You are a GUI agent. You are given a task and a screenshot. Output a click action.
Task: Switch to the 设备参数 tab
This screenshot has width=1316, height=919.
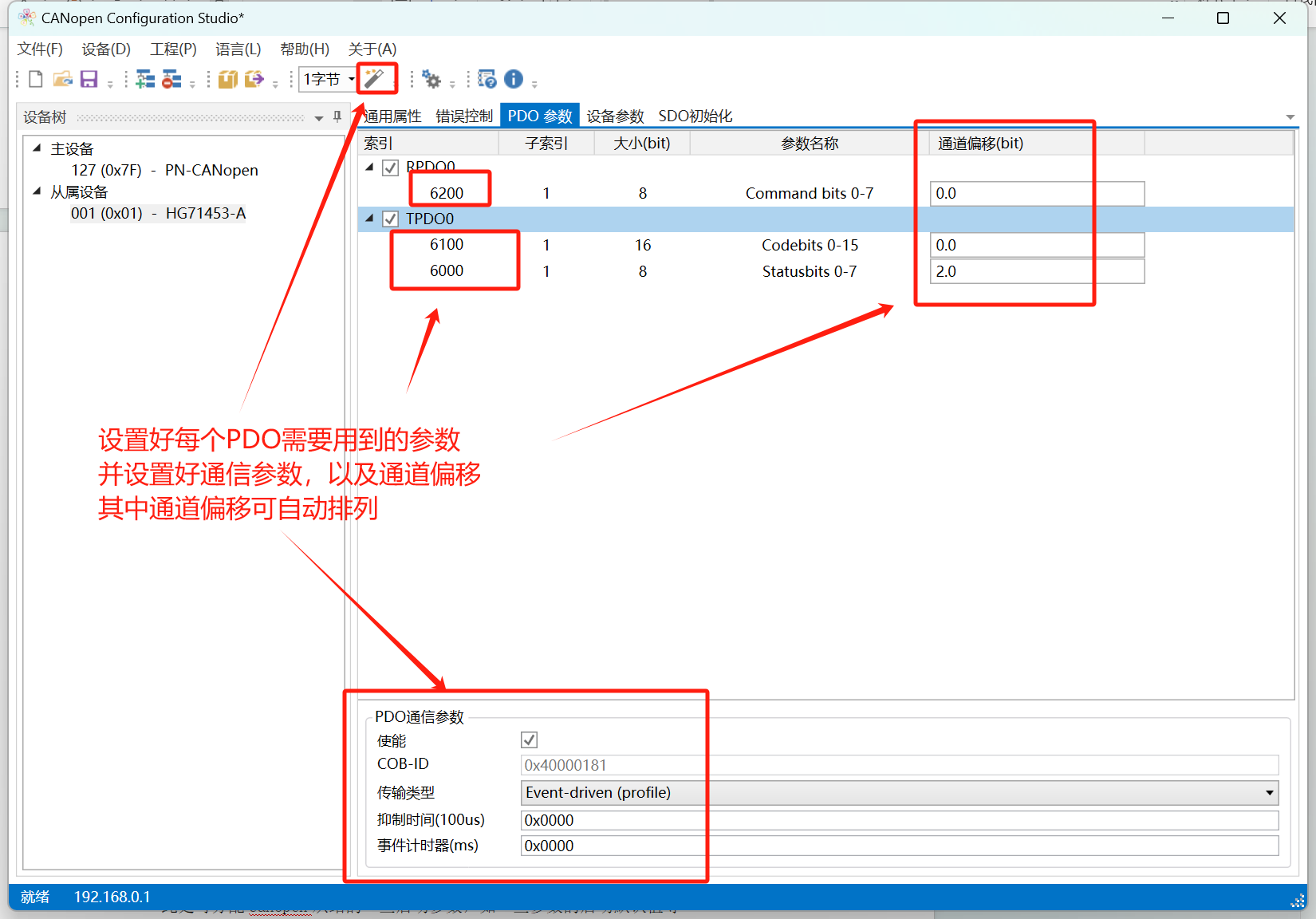tap(615, 116)
